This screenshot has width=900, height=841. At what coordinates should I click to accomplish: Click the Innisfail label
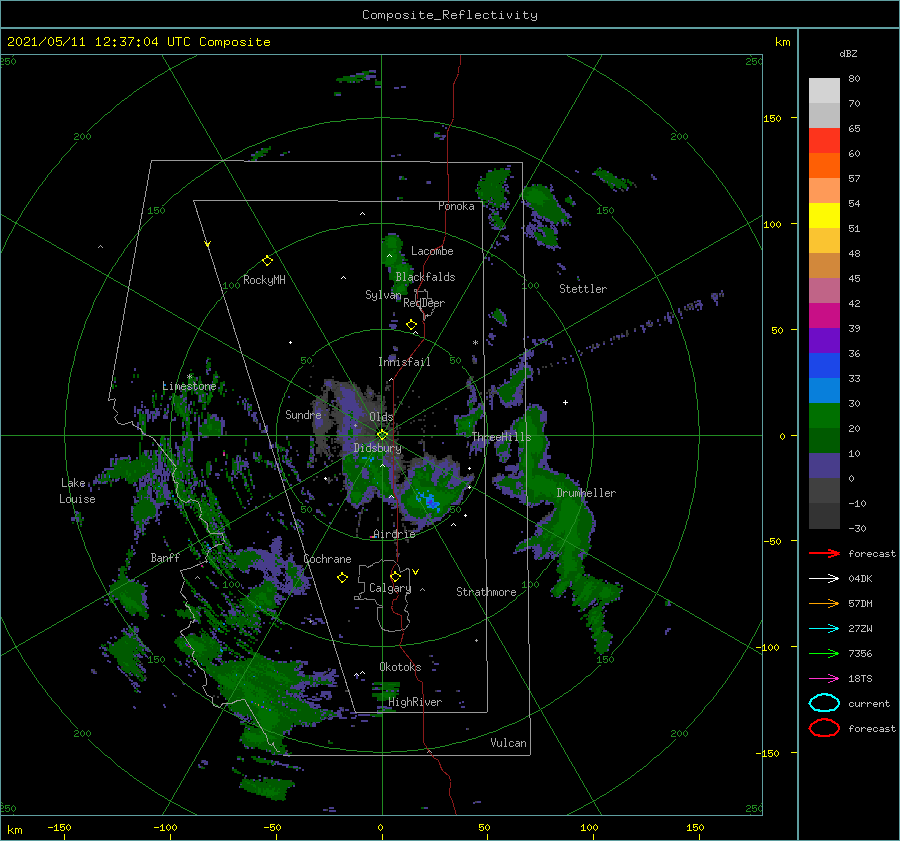coord(404,362)
